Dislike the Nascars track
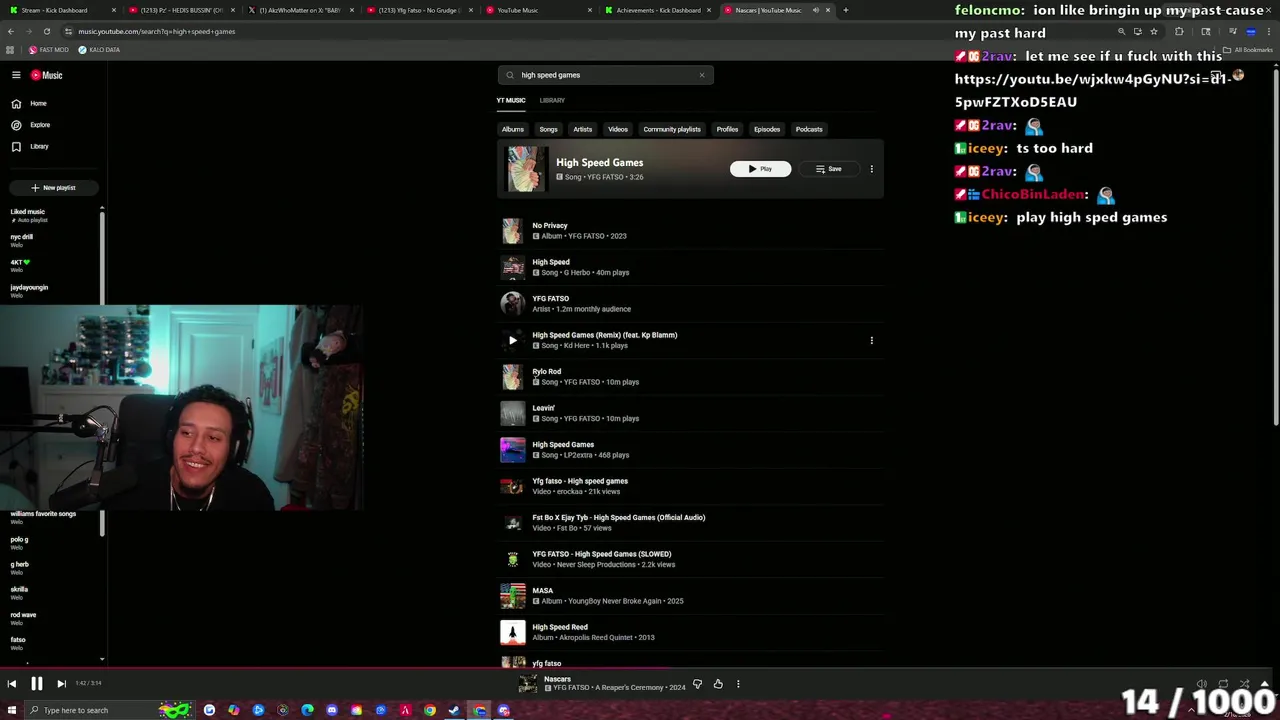Screen dimensions: 1280x720 697,685
